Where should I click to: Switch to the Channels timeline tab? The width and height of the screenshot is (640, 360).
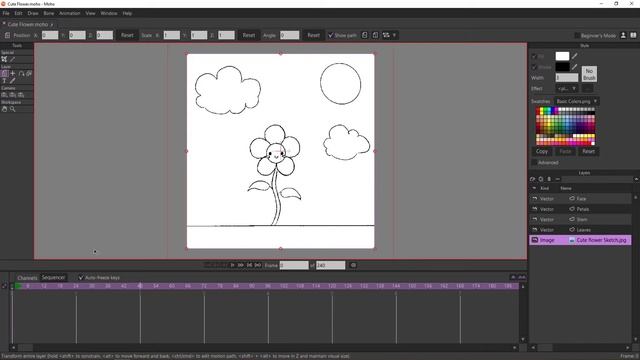(x=27, y=278)
